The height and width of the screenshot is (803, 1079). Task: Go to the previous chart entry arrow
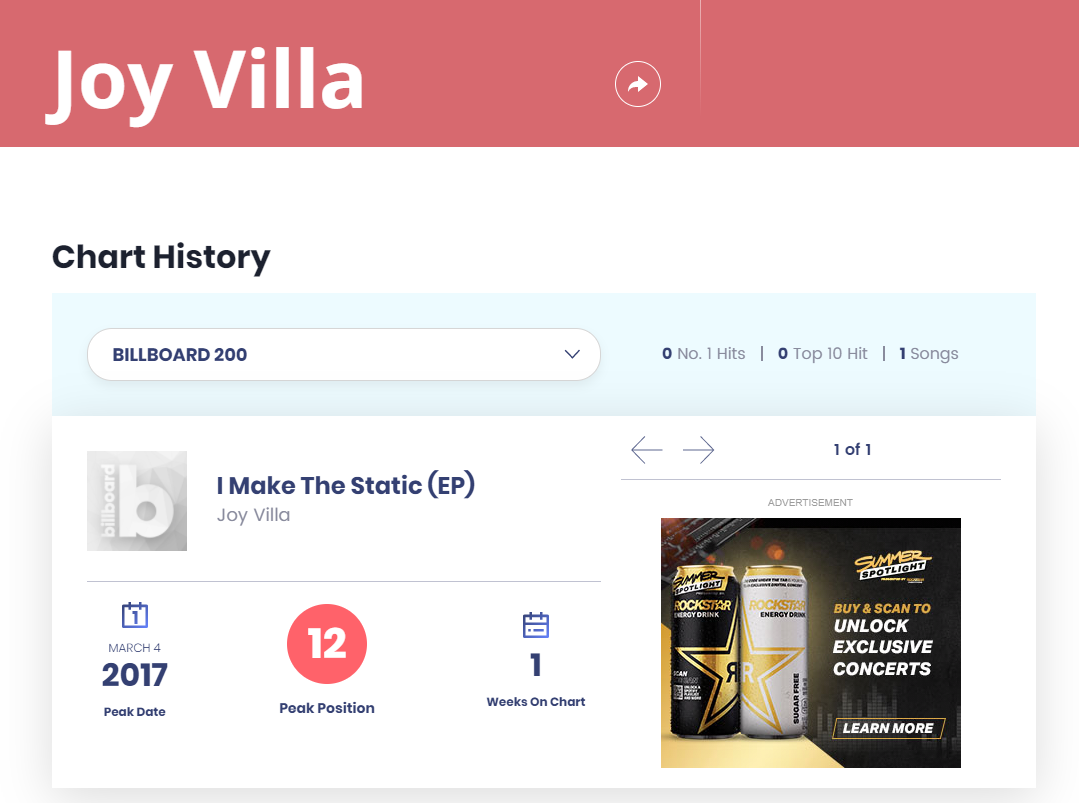647,450
